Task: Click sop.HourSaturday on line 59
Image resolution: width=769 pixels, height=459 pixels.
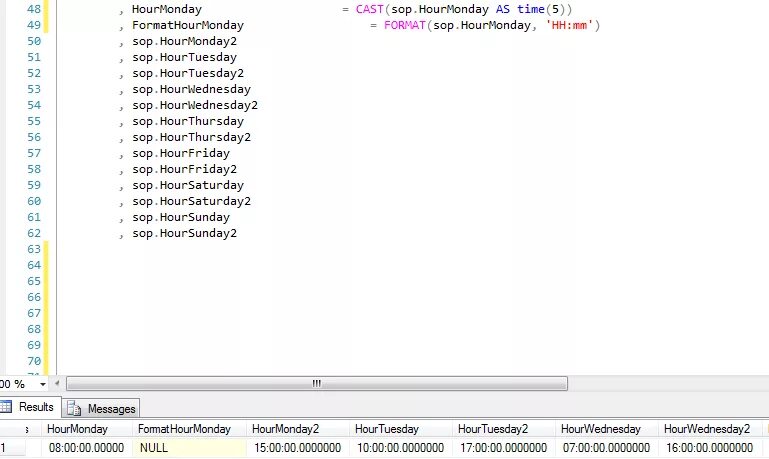Action: tap(188, 185)
